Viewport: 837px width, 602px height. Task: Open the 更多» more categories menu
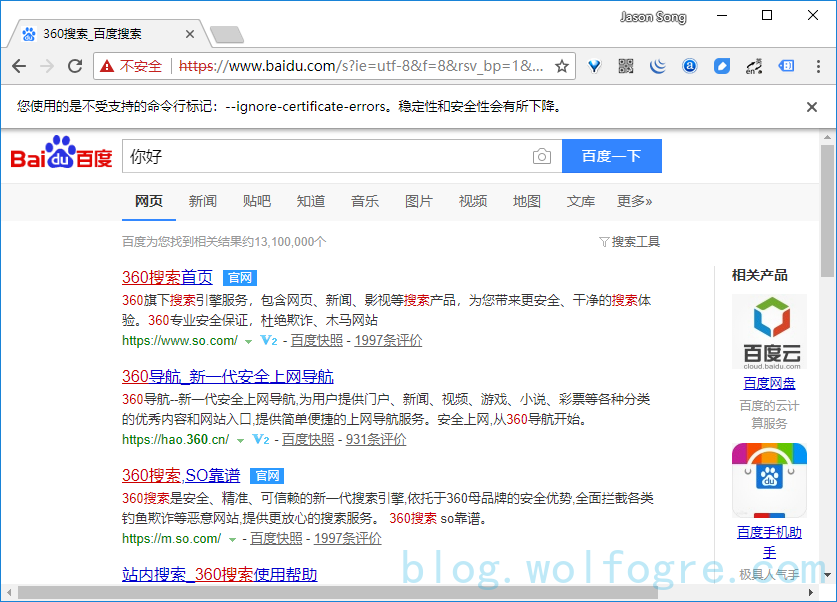point(634,201)
